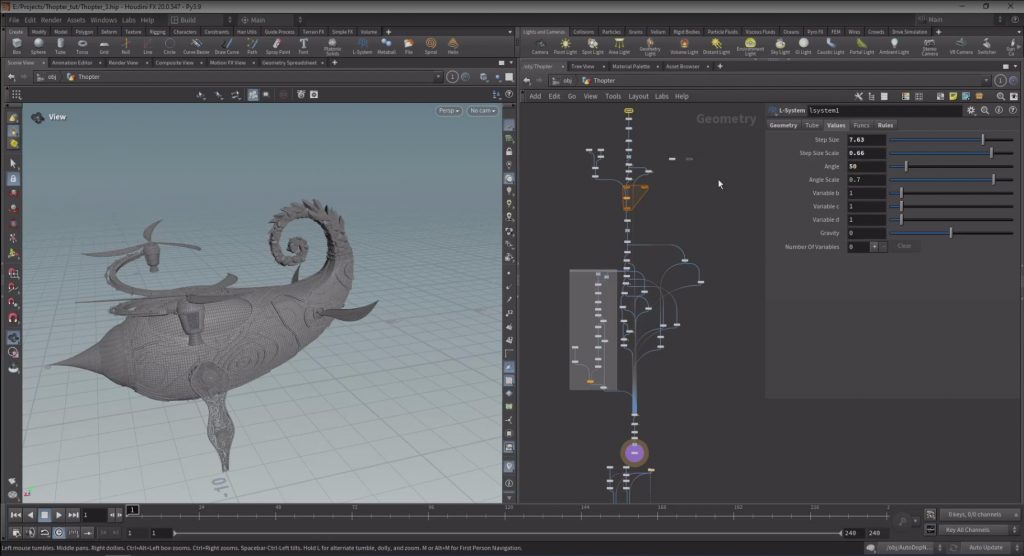
Task: Add a Spot Light
Action: pos(592,46)
